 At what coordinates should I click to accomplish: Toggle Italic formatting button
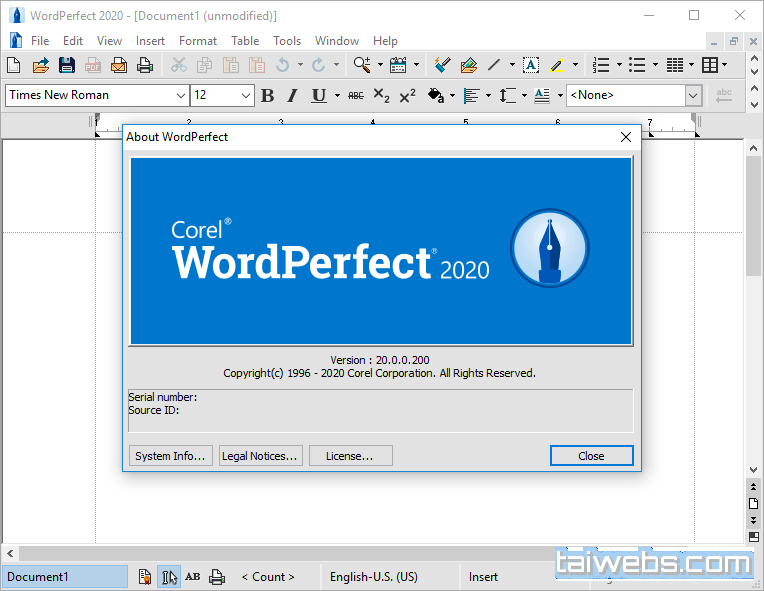292,95
